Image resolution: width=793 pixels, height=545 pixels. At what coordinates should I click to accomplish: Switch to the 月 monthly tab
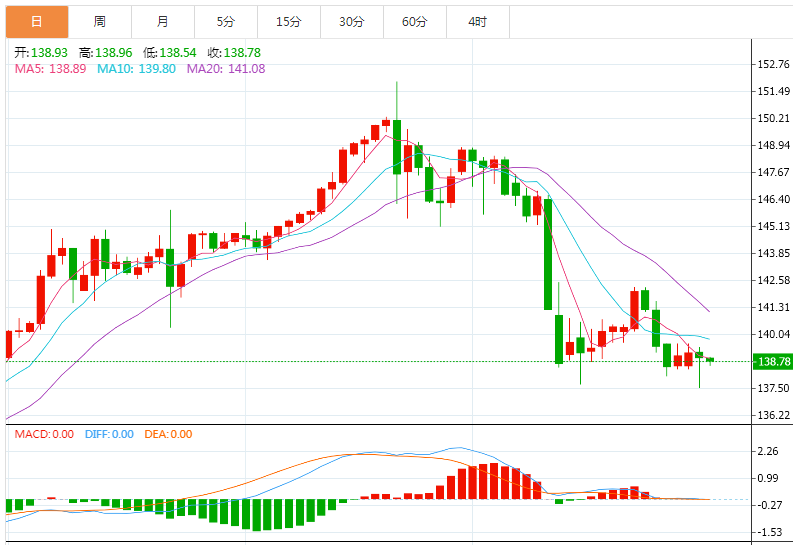pyautogui.click(x=163, y=22)
